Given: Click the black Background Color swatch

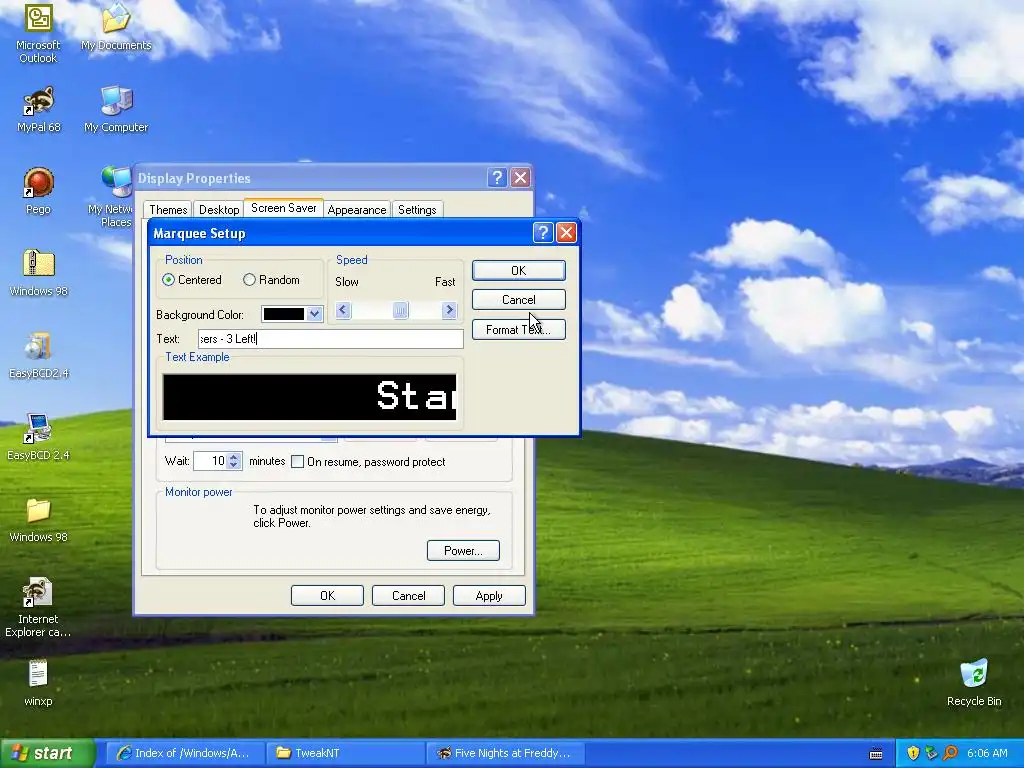Looking at the screenshot, I should pos(284,314).
